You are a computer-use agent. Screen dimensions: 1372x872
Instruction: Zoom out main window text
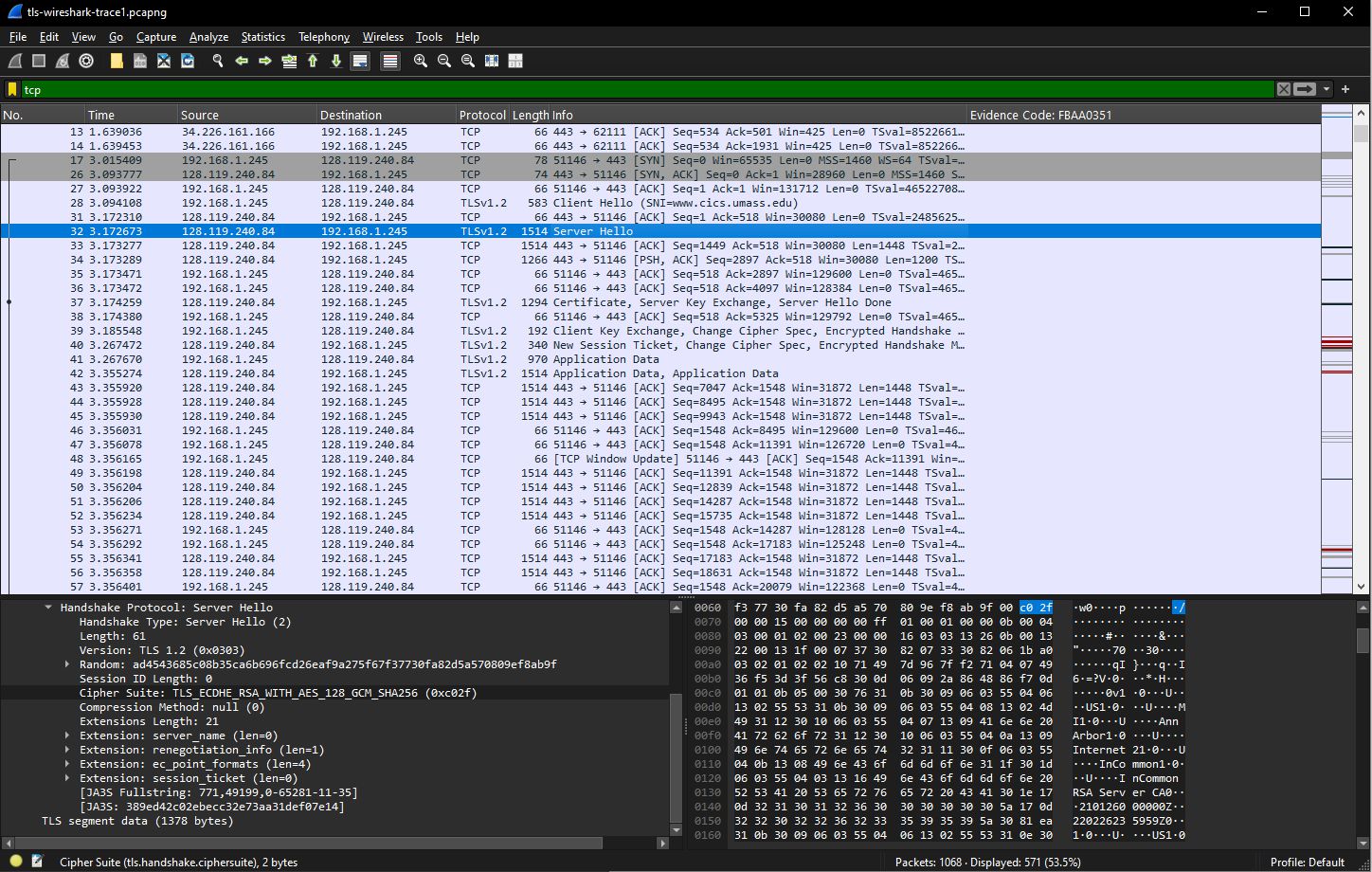(x=444, y=61)
